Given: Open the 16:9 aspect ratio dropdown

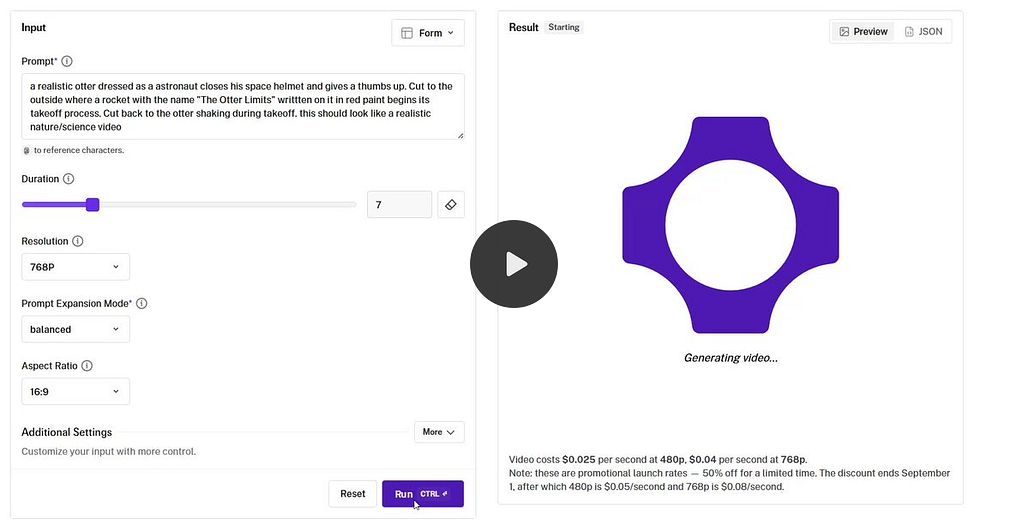Looking at the screenshot, I should [x=75, y=392].
